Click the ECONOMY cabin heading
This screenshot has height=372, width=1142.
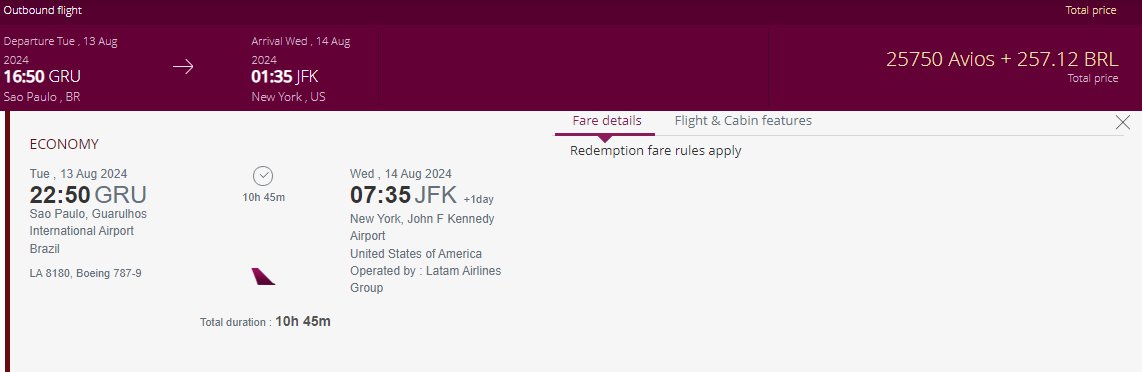[x=64, y=144]
